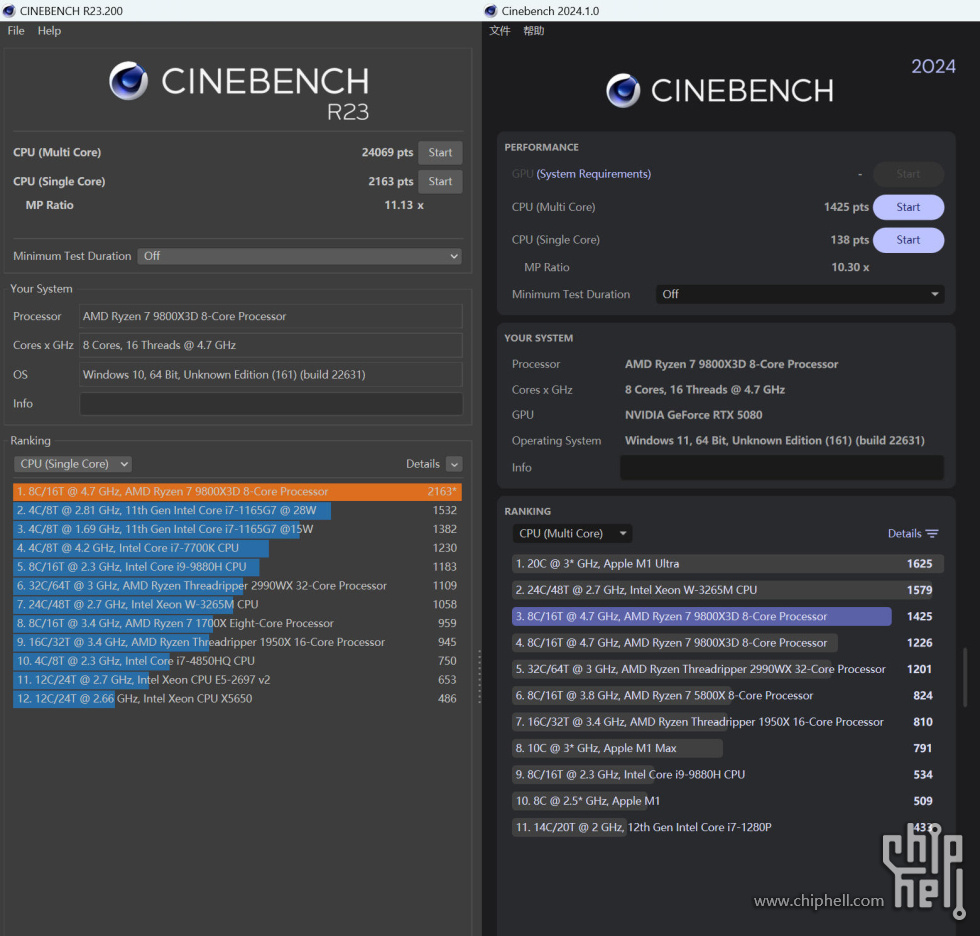Click the Cinebench 2024 sphere logo
Screen dimensions: 980x936
coord(623,91)
